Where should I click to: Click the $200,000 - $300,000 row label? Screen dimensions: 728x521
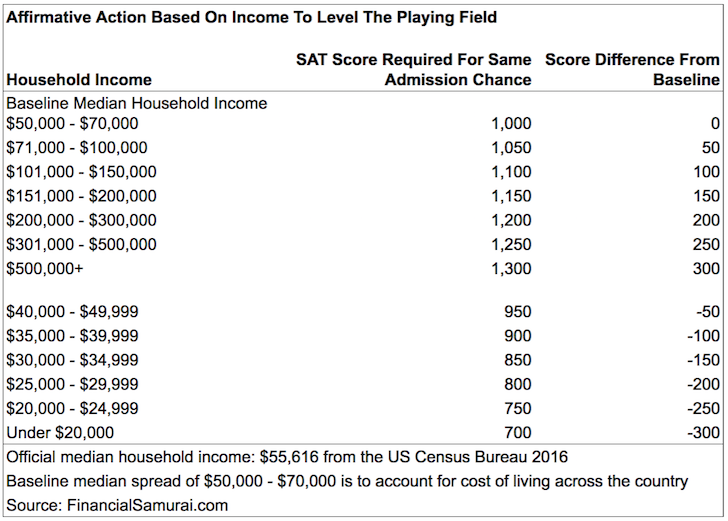click(81, 220)
